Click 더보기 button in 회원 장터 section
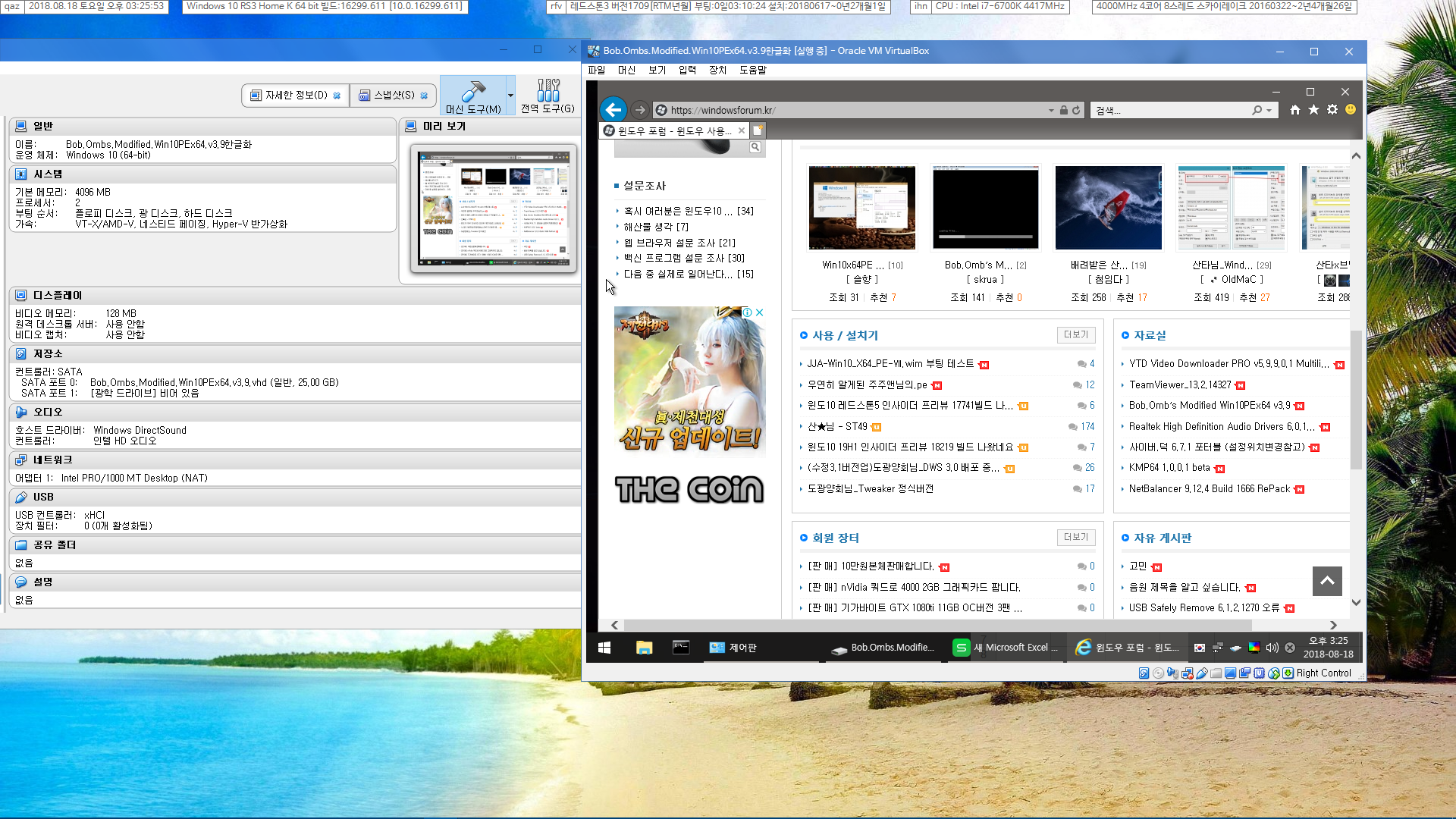This screenshot has height=819, width=1456. click(1075, 537)
